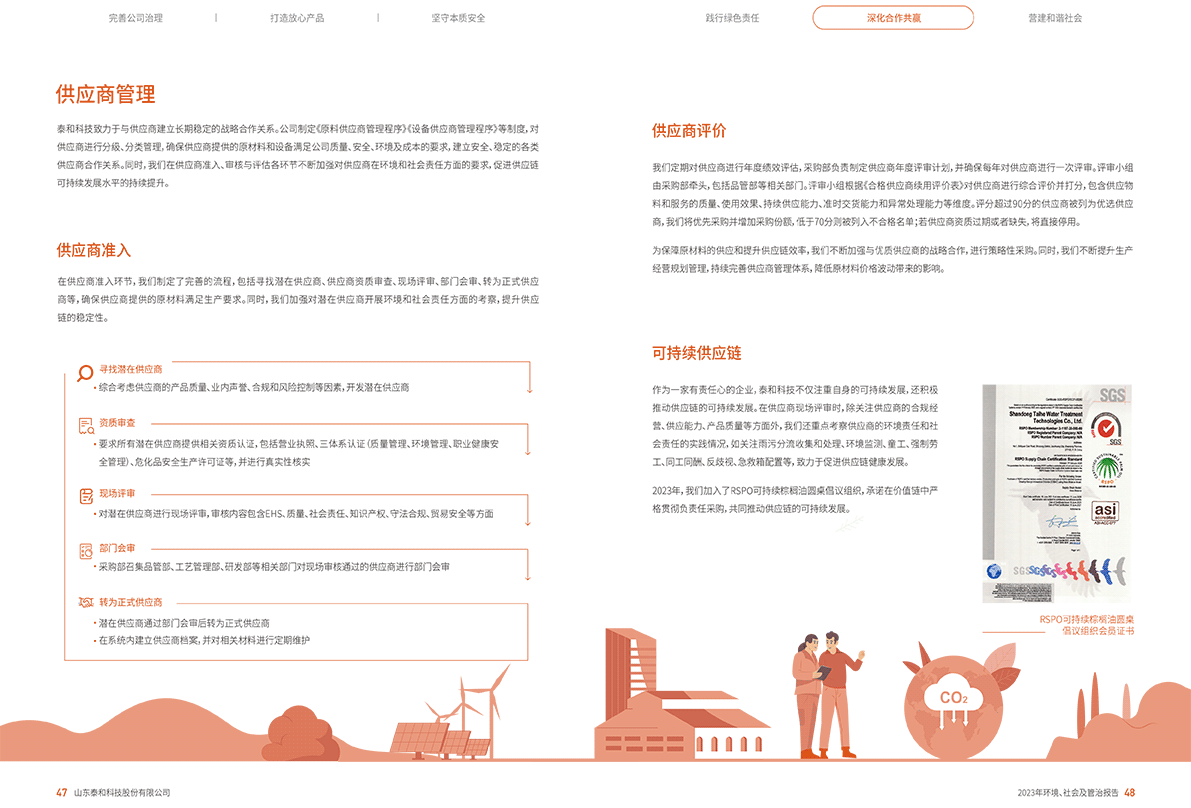
Task: Click the document-search icon beside 资质审查
Action: [x=86, y=425]
